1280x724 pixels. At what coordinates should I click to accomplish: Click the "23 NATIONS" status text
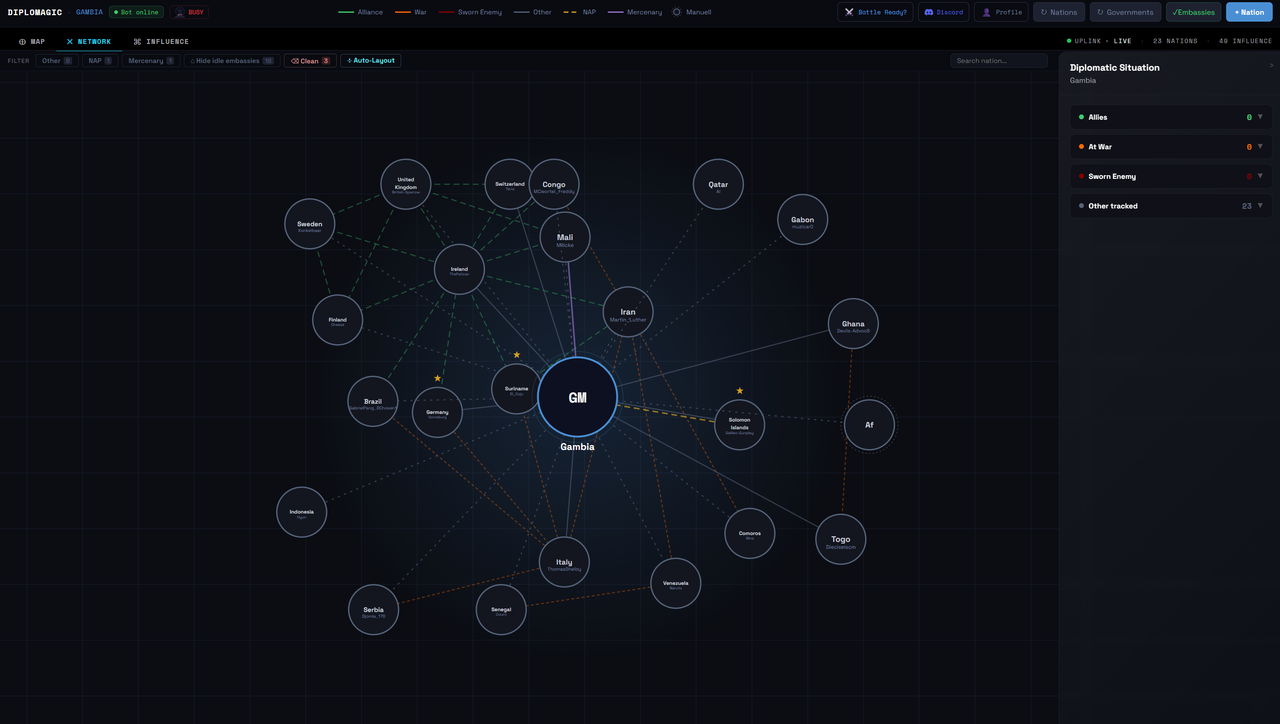click(1175, 42)
